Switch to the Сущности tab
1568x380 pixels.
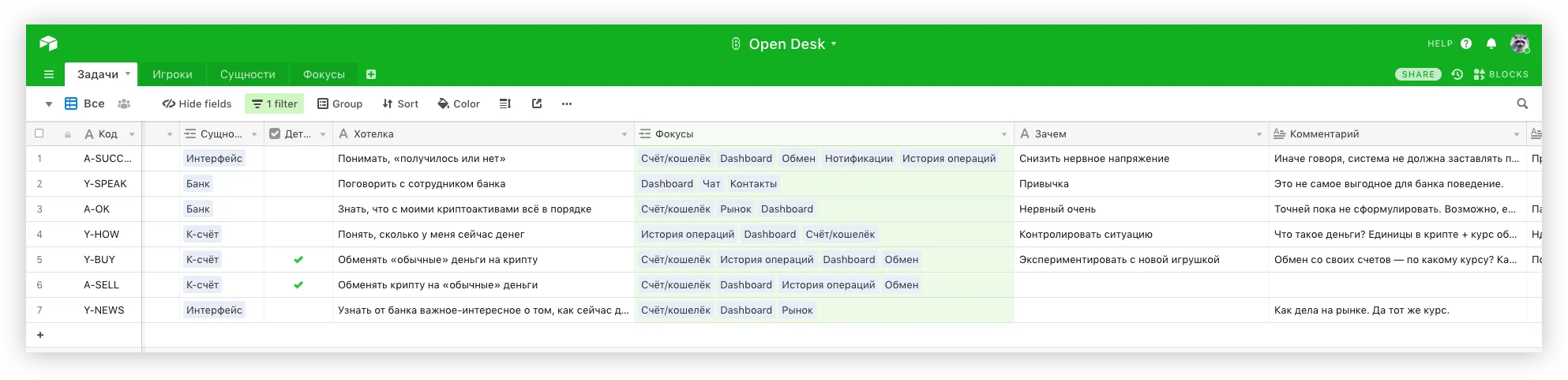(x=247, y=74)
